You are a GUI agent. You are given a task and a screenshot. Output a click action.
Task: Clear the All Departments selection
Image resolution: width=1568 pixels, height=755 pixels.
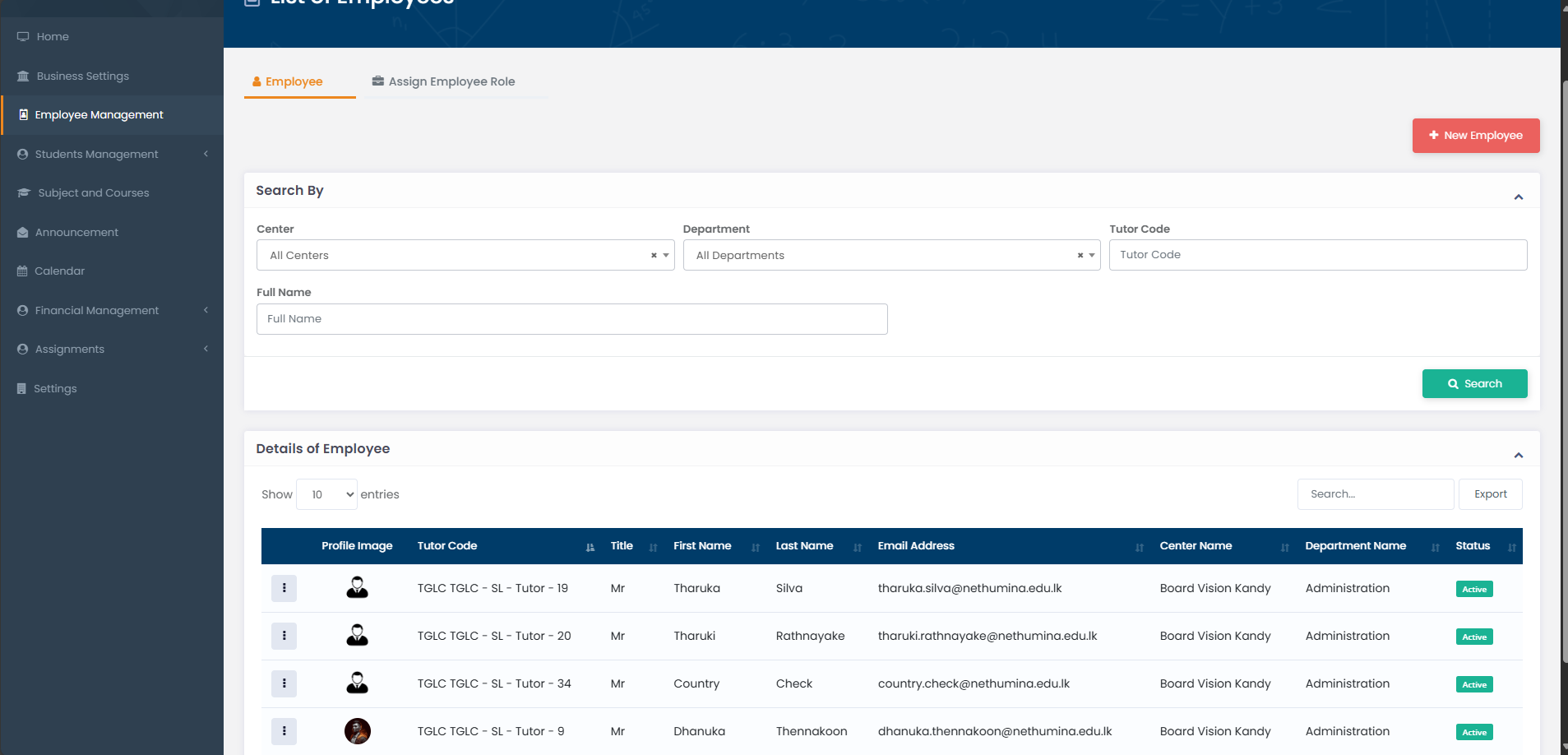coord(1080,256)
